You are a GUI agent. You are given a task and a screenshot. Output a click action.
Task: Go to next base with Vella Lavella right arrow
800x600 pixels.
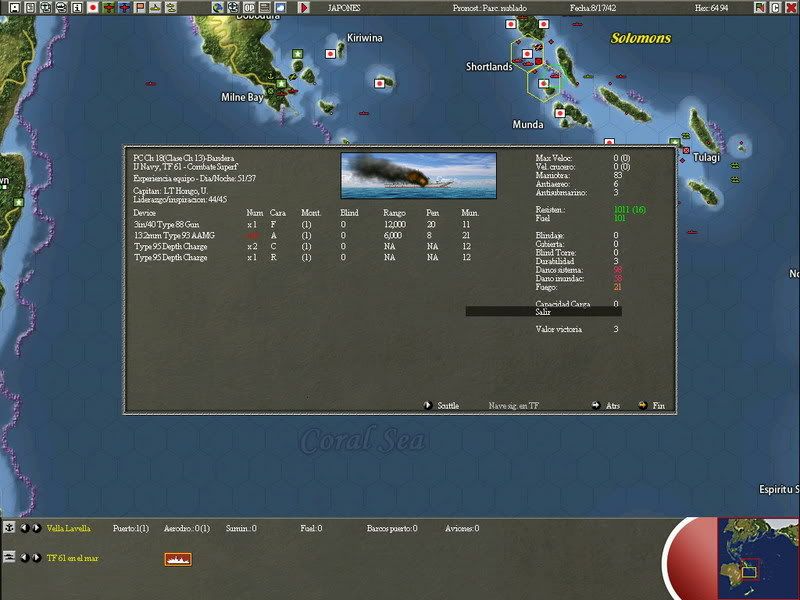point(37,528)
